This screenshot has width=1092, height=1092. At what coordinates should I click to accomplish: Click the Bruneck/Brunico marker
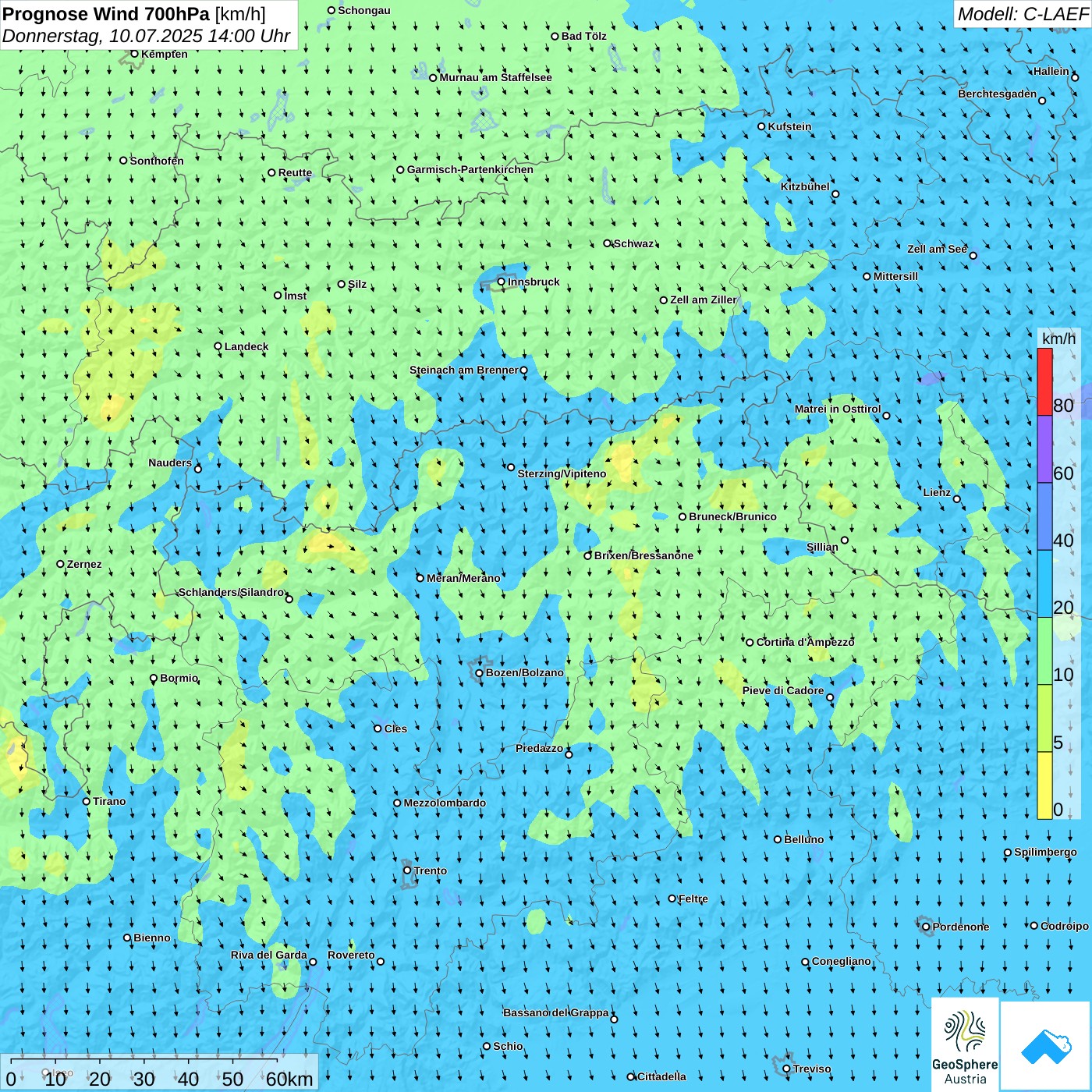click(682, 517)
